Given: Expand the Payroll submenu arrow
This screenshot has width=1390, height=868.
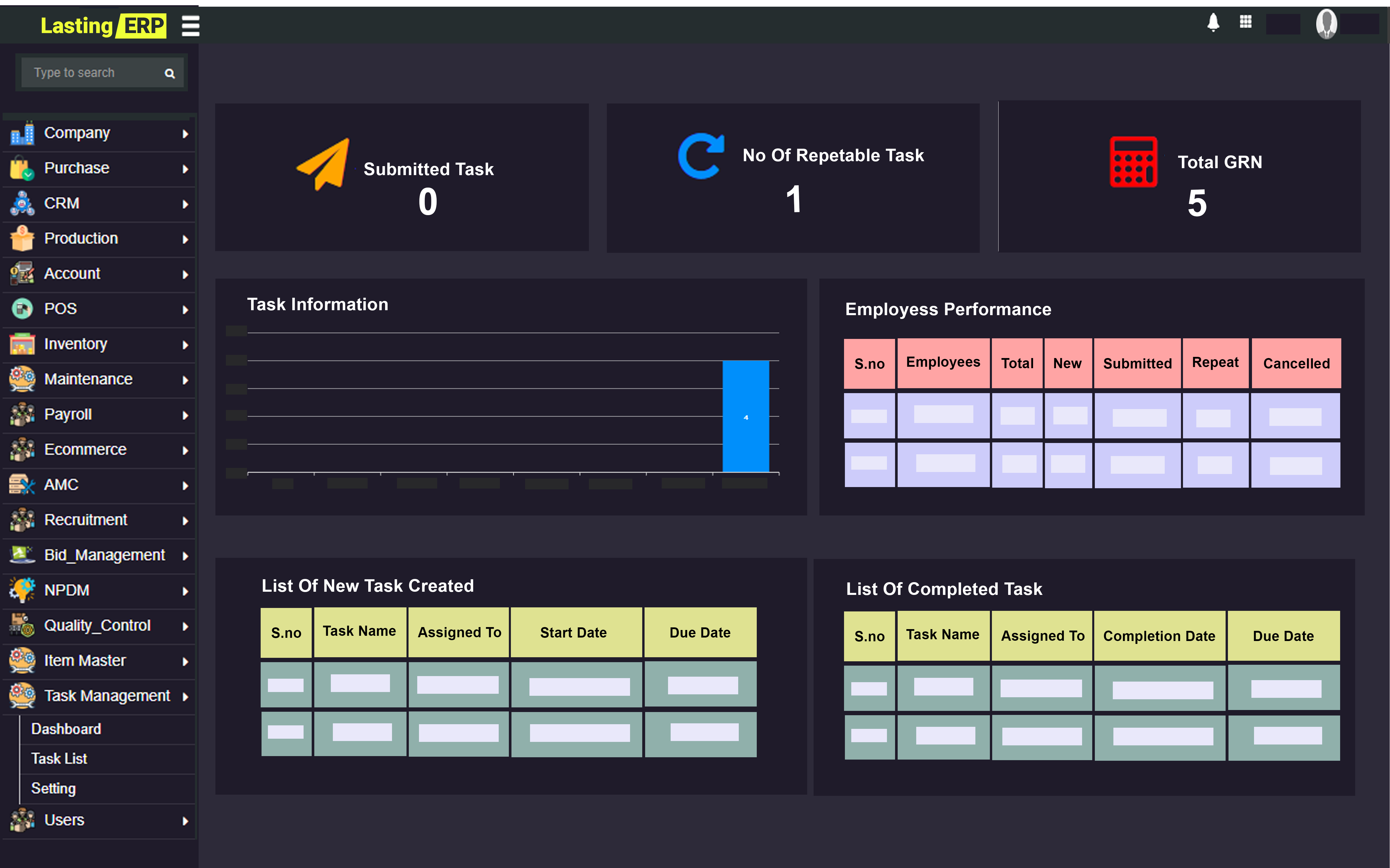Looking at the screenshot, I should pos(185,415).
